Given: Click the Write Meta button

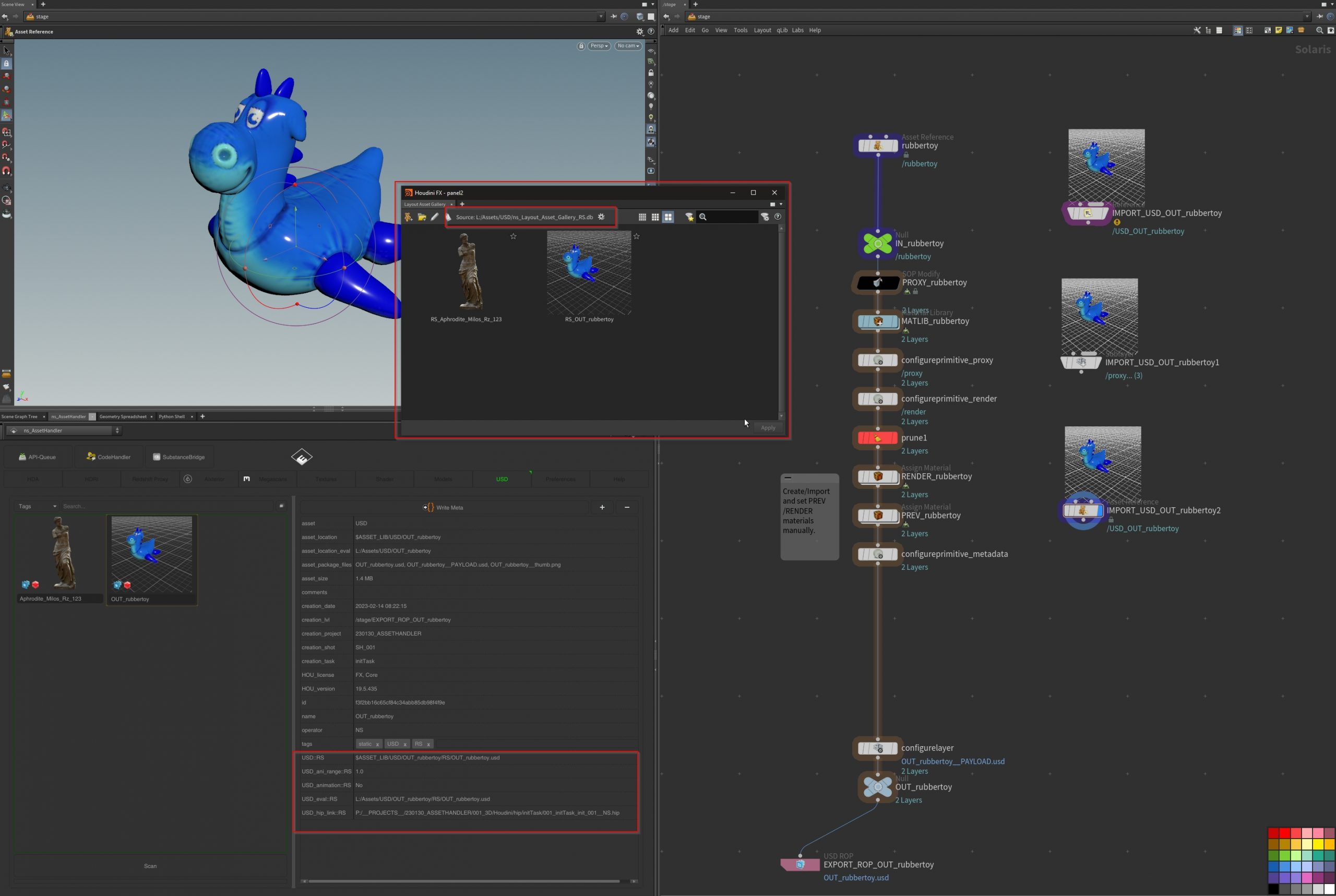Looking at the screenshot, I should pos(444,507).
